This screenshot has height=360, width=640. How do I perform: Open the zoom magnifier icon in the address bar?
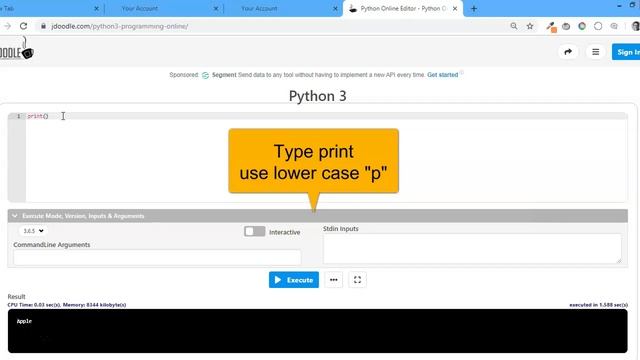pyautogui.click(x=514, y=26)
